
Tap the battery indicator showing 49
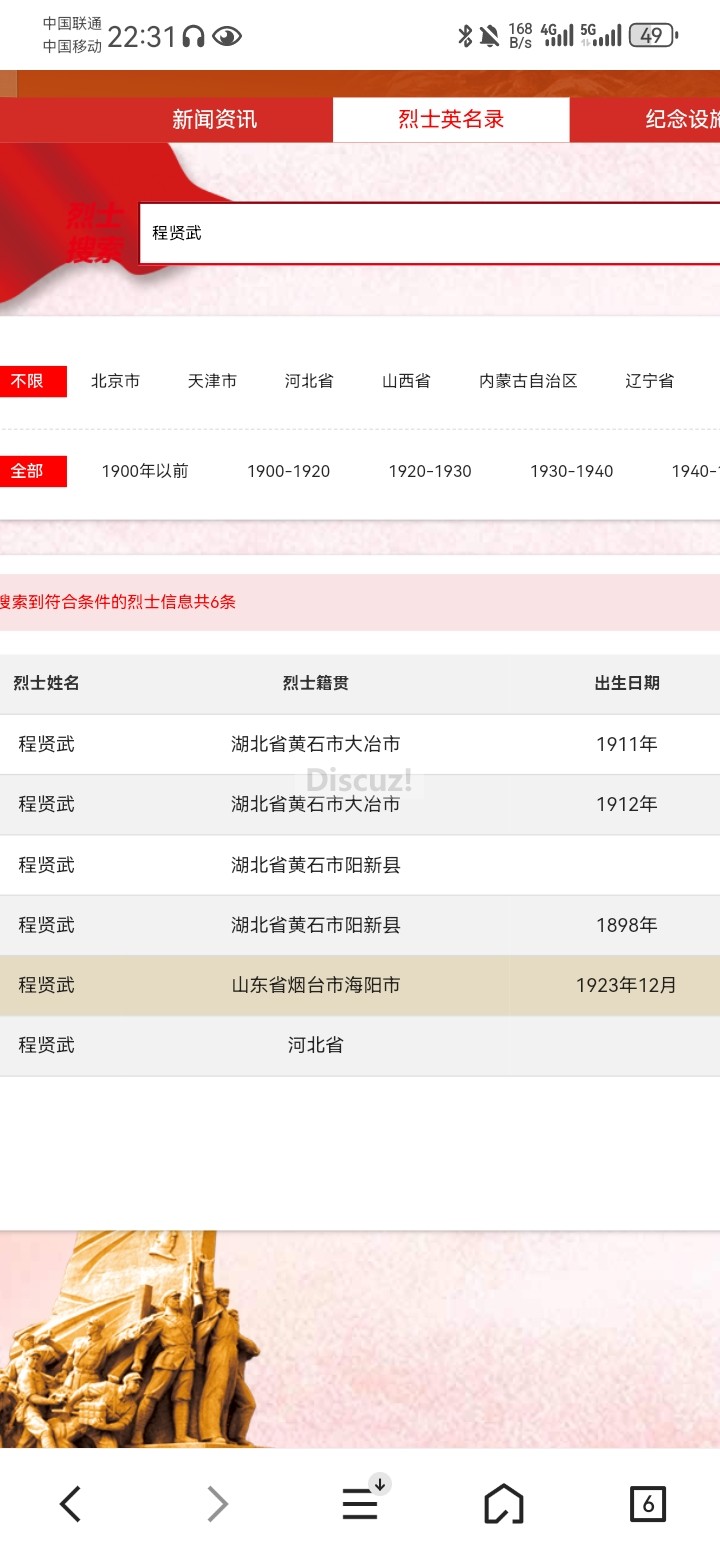[653, 36]
